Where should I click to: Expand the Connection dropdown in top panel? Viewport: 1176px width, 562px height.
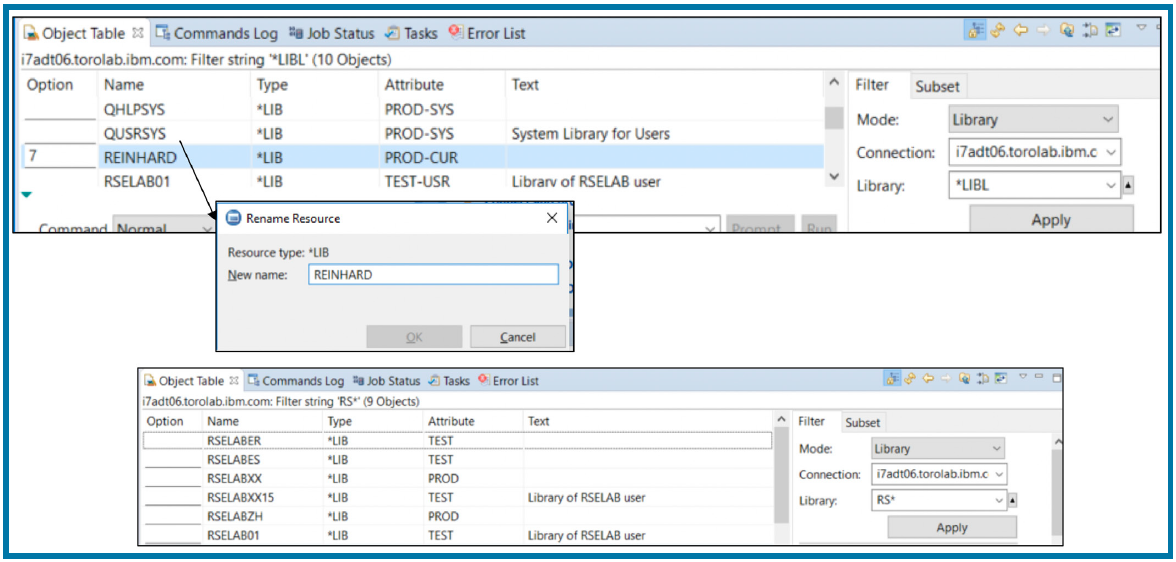point(1033,153)
